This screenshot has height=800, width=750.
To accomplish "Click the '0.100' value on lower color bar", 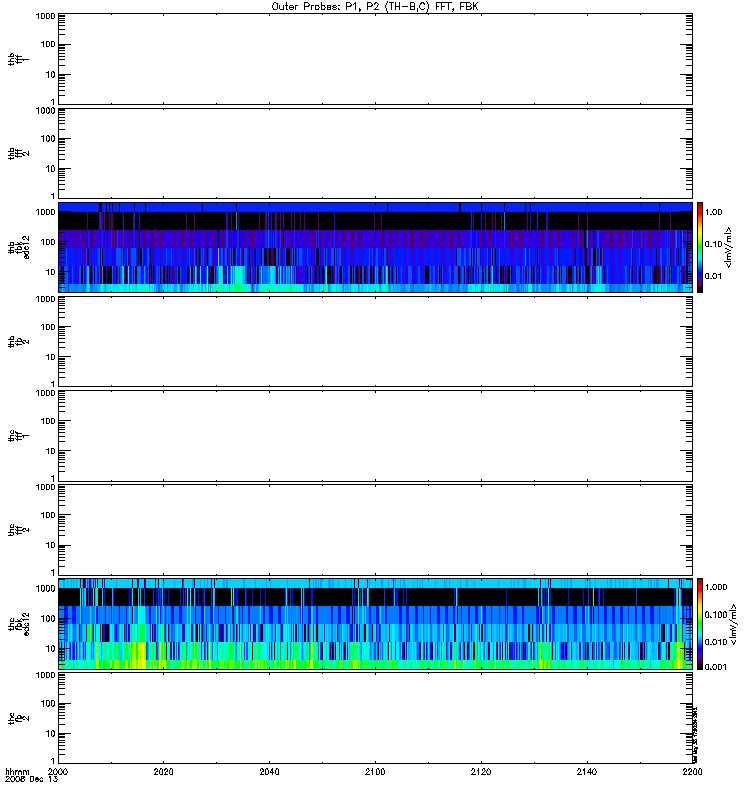I will (716, 615).
